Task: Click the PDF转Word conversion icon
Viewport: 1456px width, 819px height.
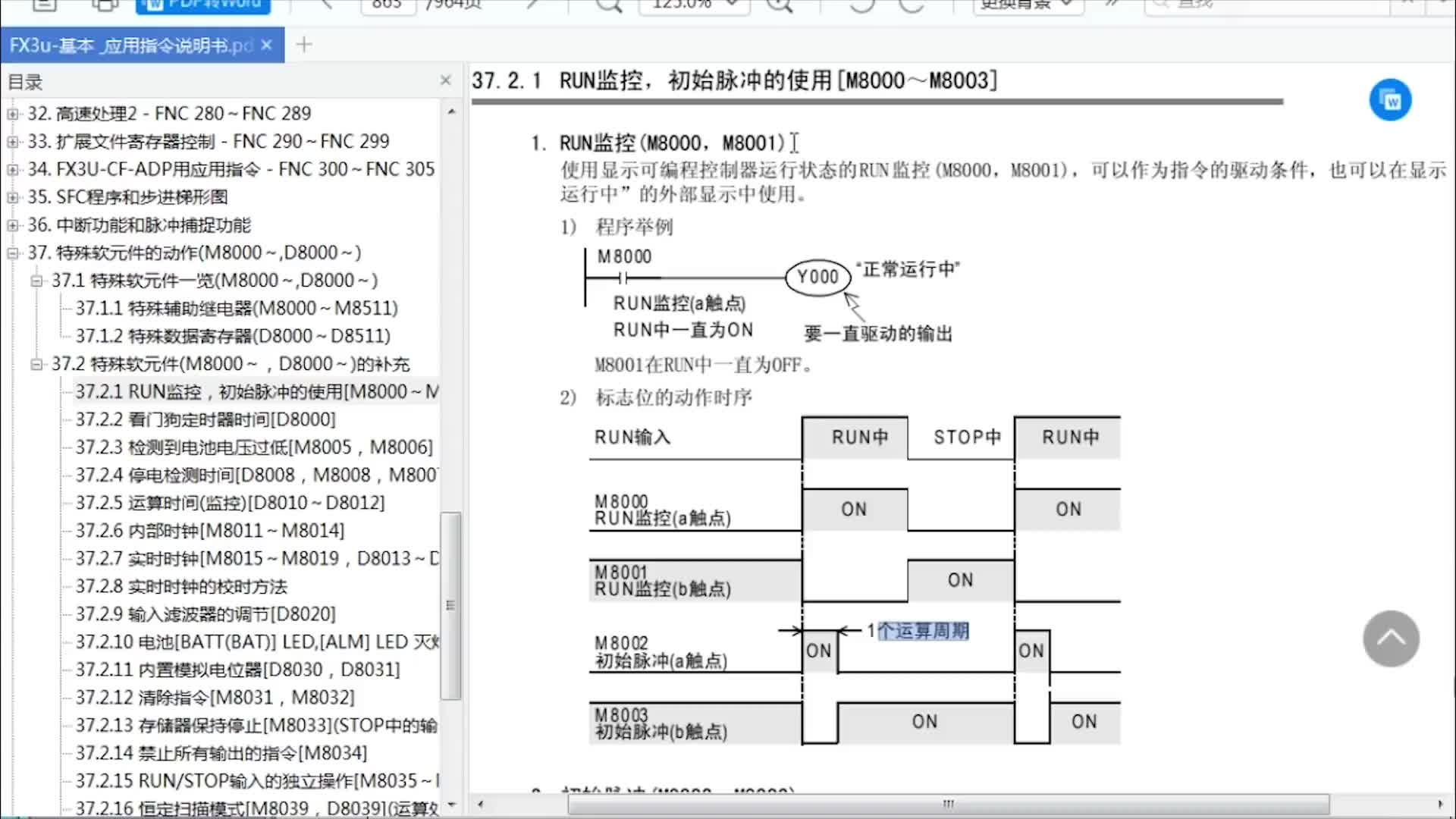Action: (202, 4)
